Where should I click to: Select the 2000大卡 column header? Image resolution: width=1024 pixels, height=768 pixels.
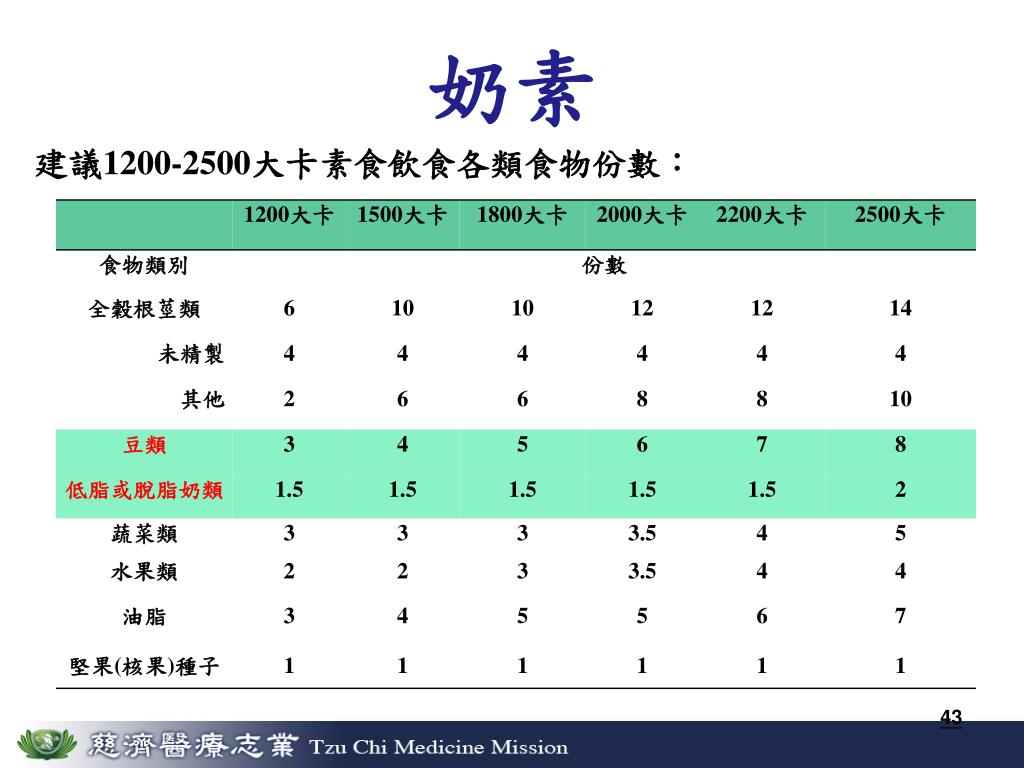pyautogui.click(x=641, y=215)
